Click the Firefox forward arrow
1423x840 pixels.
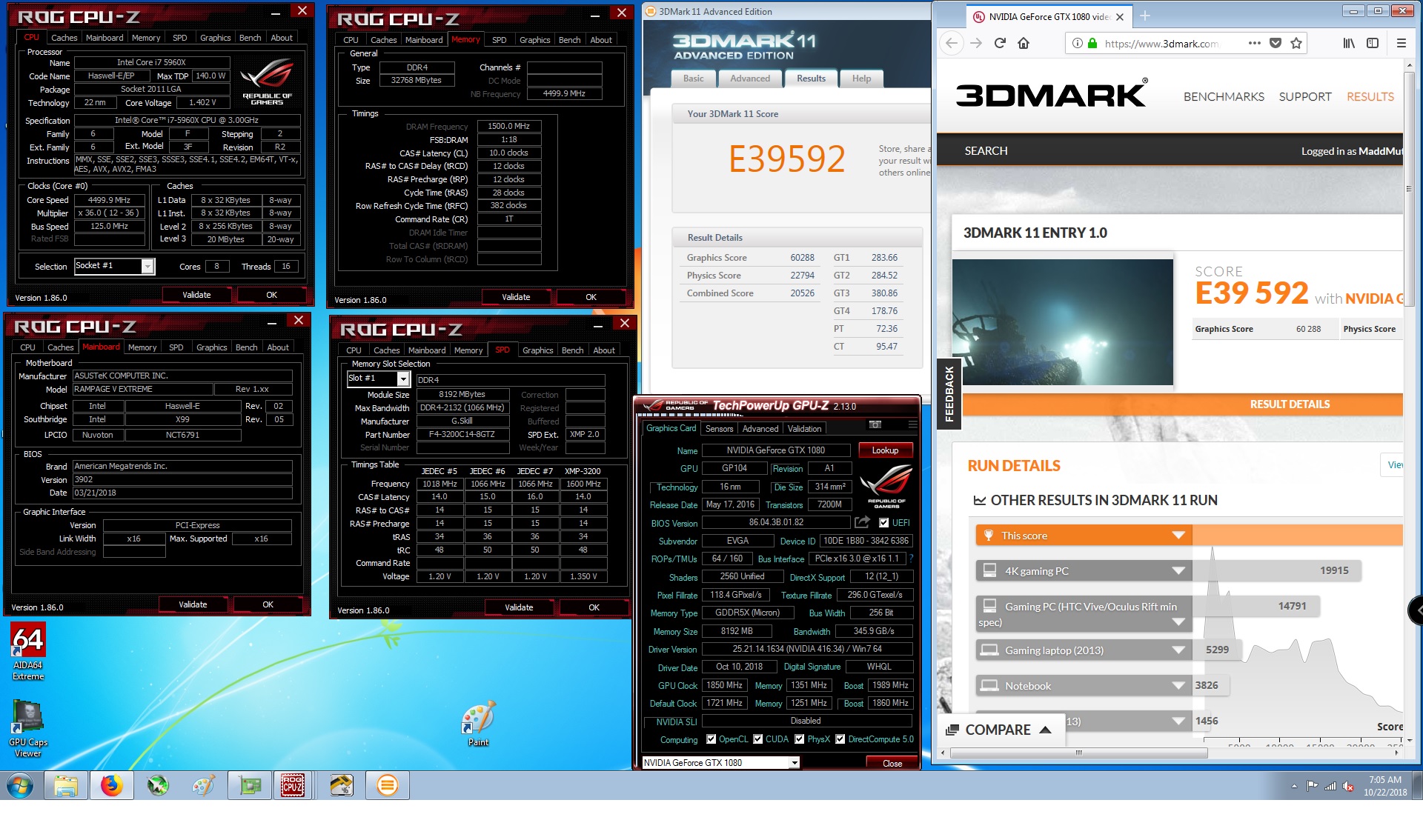[976, 43]
